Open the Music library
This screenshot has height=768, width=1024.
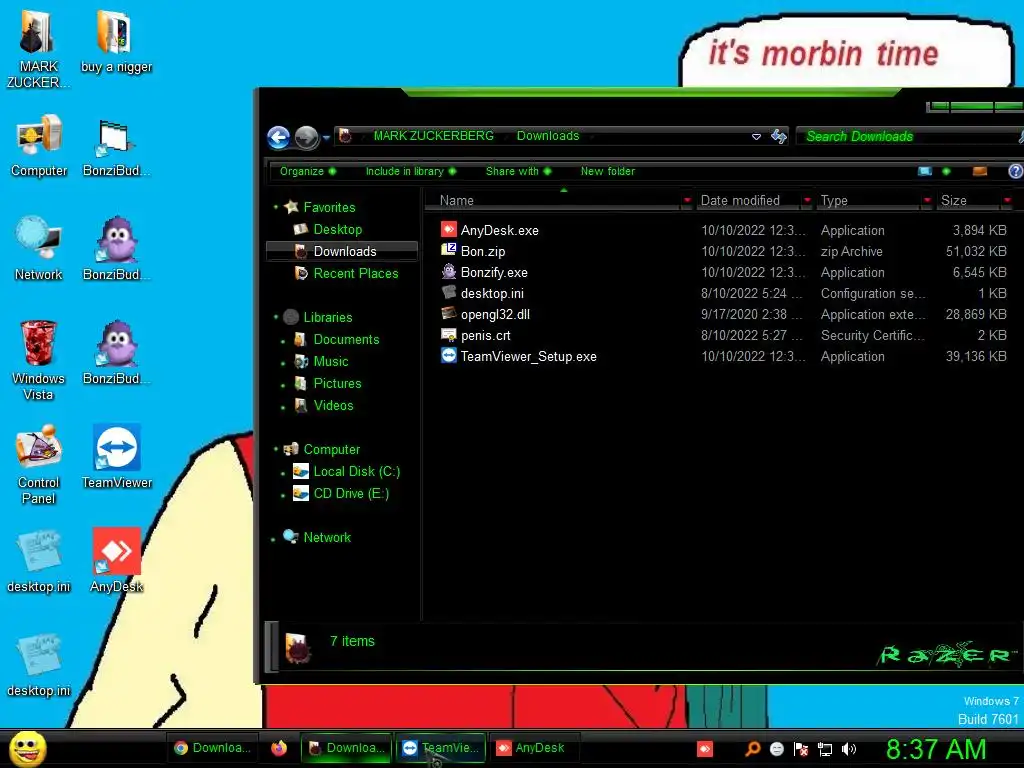(330, 361)
